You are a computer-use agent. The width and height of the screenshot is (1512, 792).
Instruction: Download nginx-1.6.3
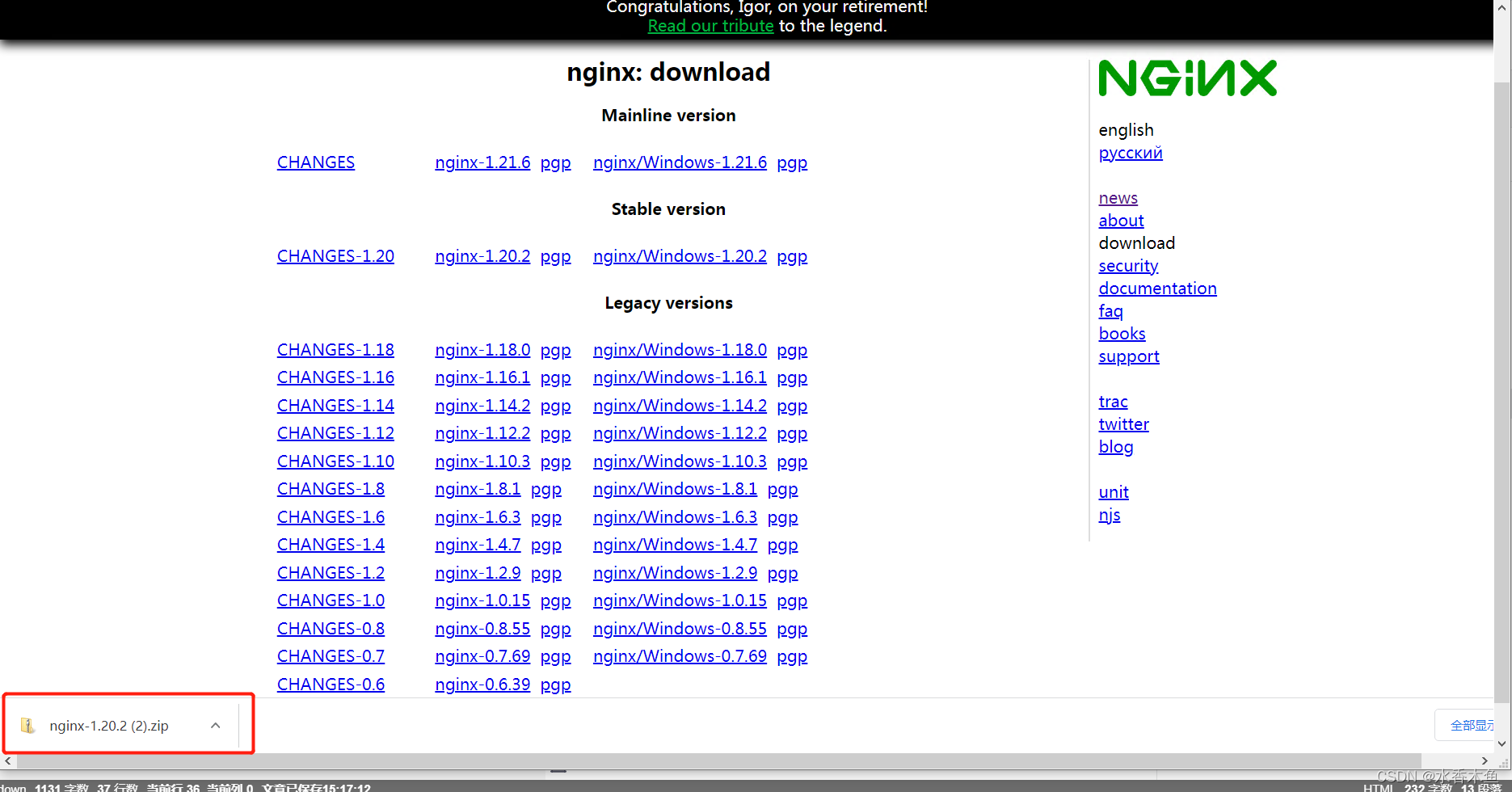pos(478,517)
